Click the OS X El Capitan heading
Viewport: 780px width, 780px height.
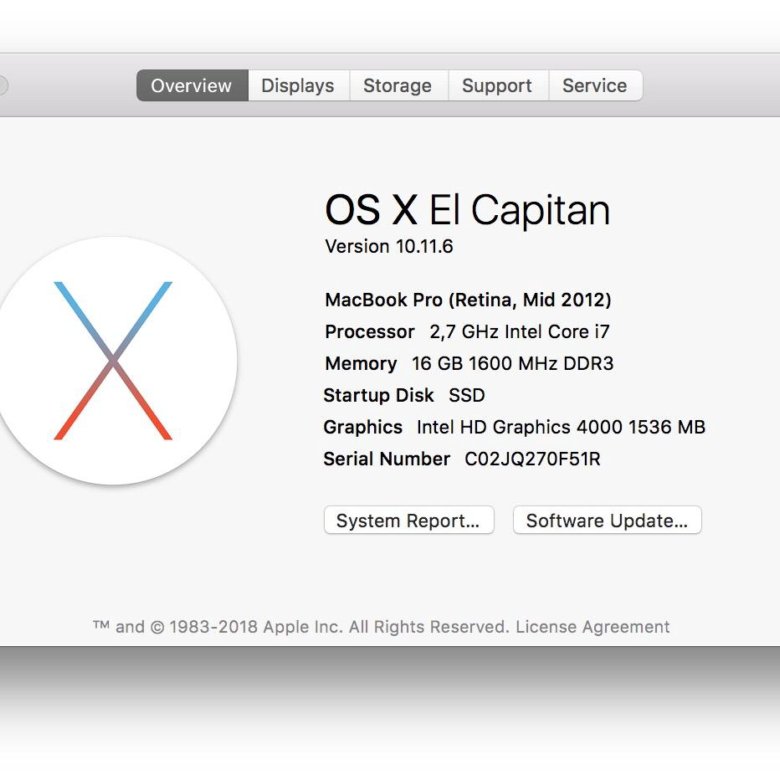pos(467,210)
